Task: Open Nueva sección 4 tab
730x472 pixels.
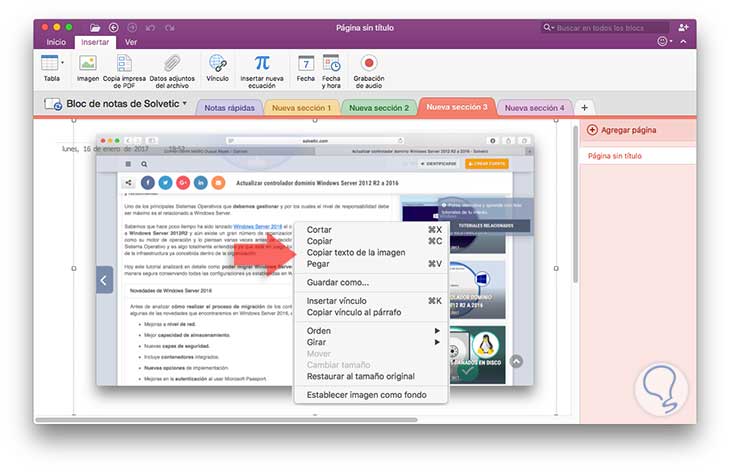Action: tap(534, 108)
